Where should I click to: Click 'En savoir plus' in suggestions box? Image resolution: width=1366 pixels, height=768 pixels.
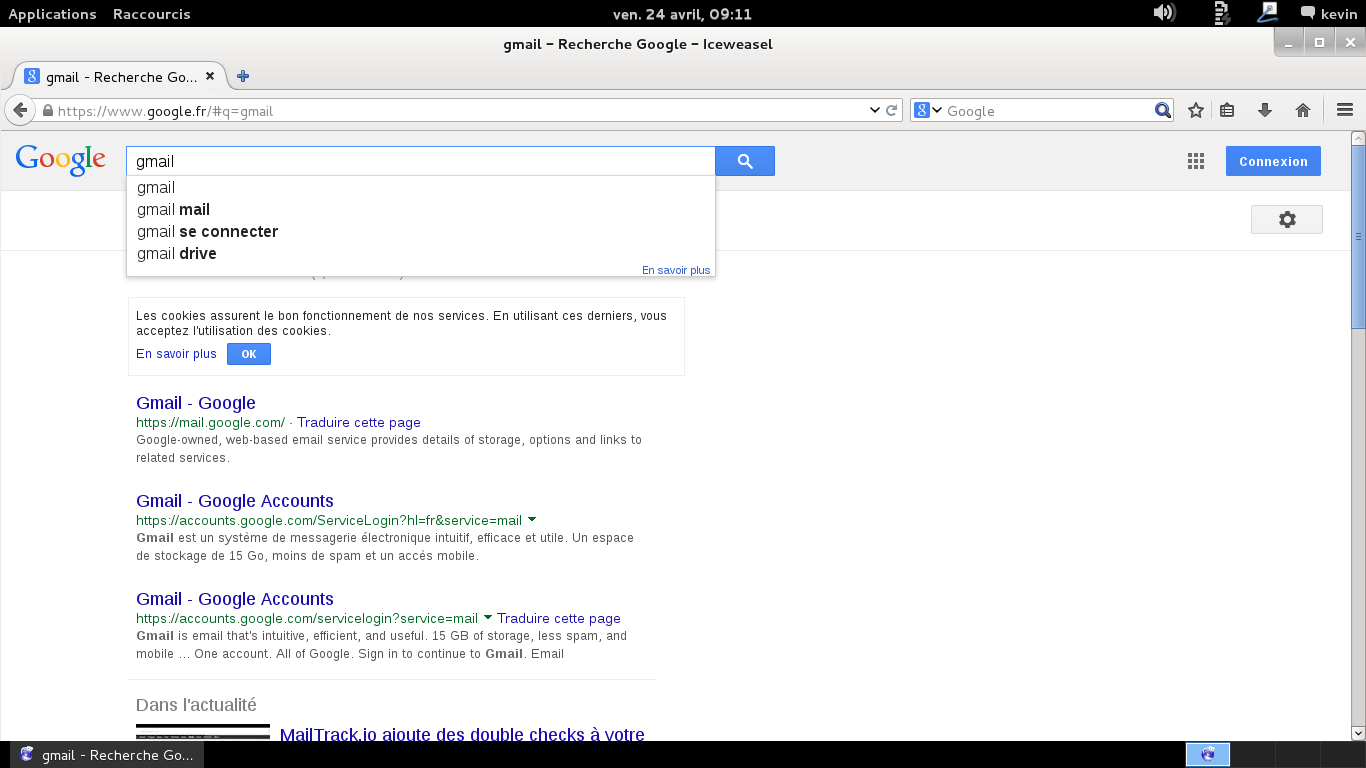676,270
